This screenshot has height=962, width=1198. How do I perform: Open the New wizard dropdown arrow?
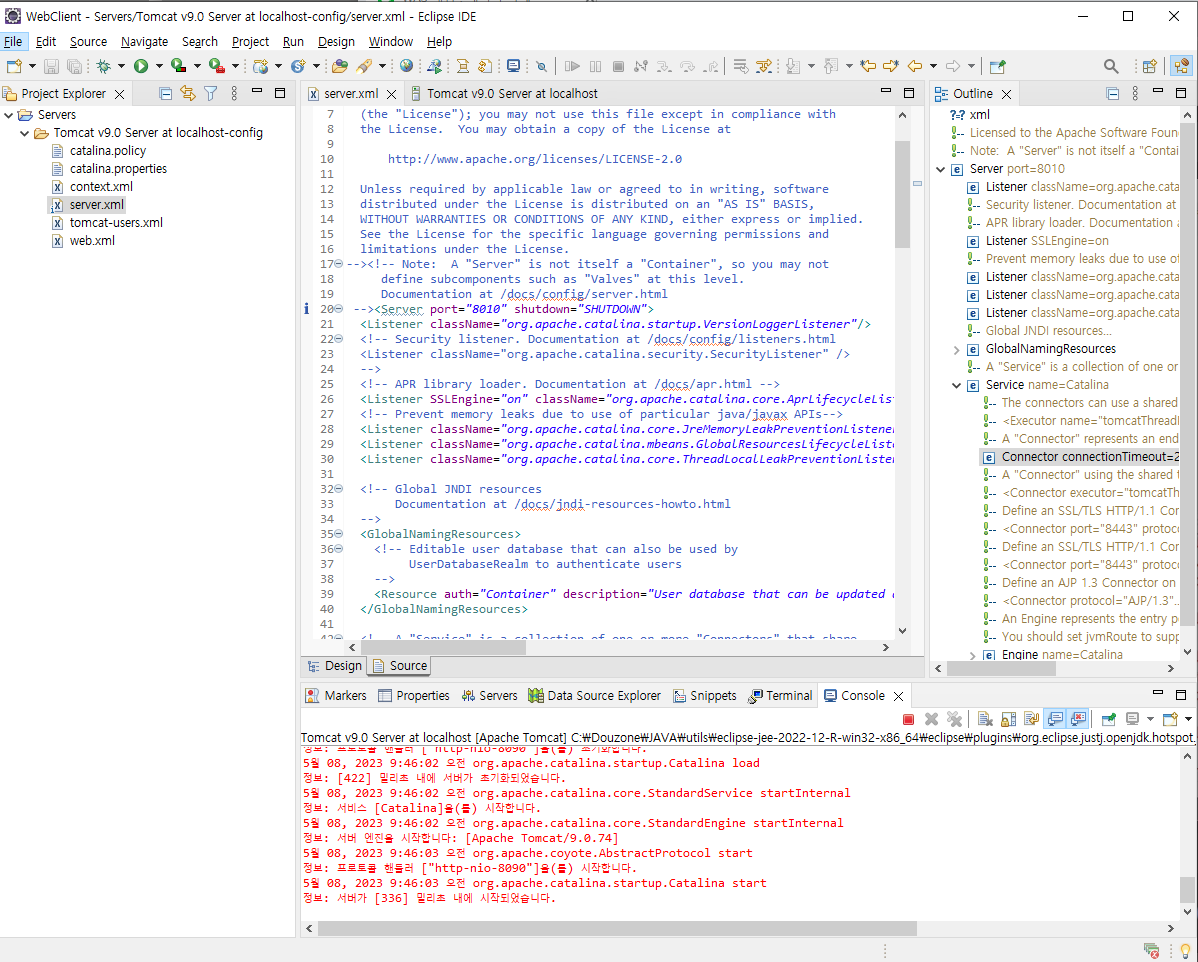pyautogui.click(x=32, y=66)
